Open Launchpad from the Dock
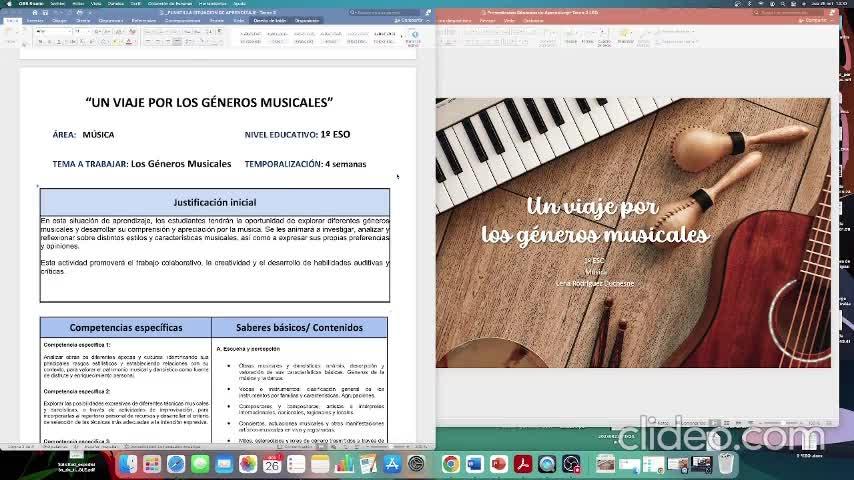 coord(152,464)
